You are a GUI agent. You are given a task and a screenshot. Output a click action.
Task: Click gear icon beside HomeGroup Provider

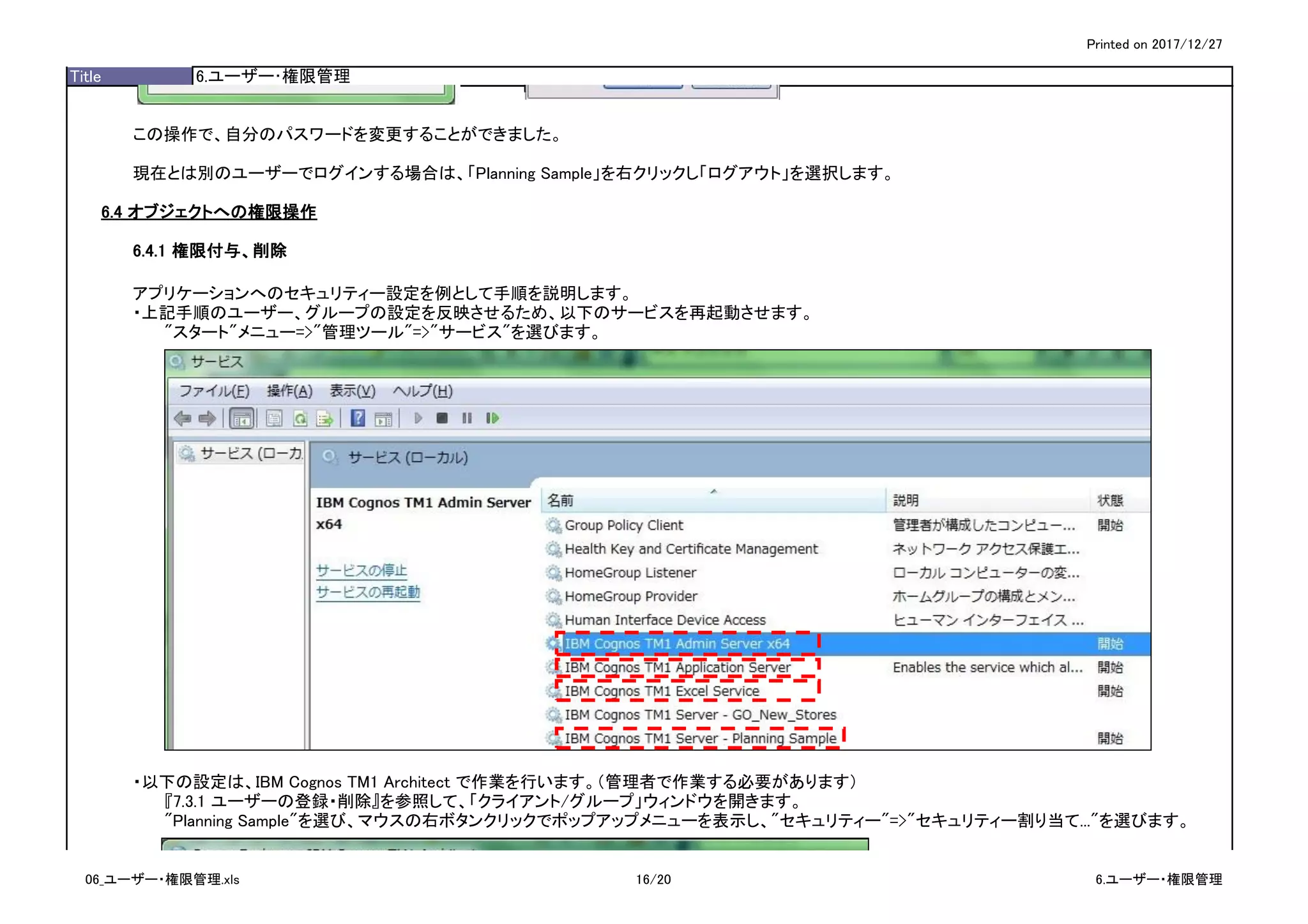tap(553, 596)
